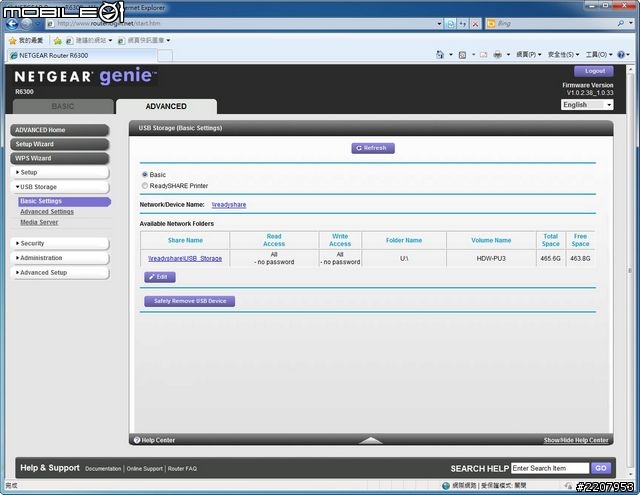
Task: Click the Volume Name column header
Action: (x=491, y=240)
